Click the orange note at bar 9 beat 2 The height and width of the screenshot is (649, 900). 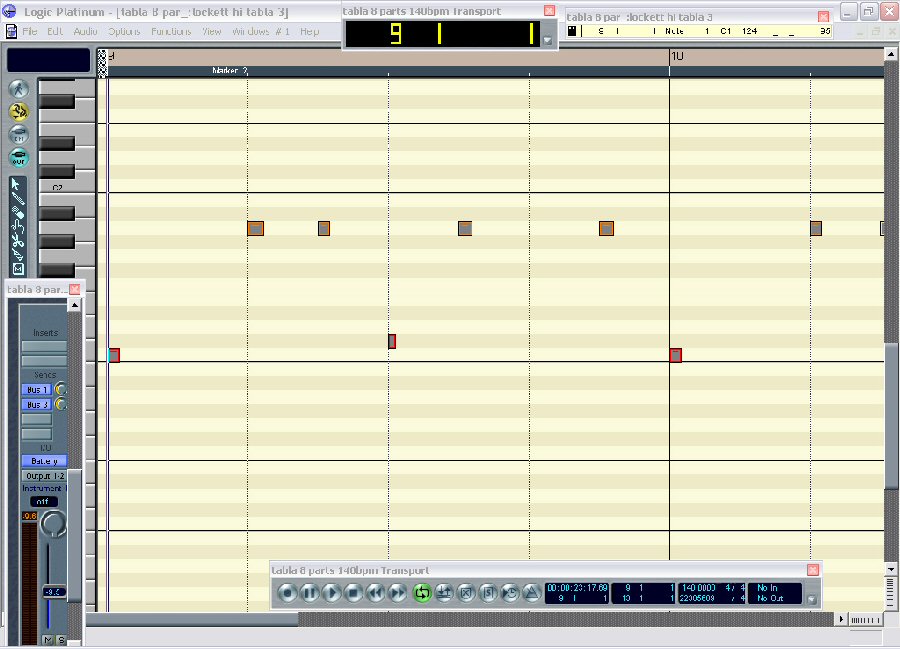pyautogui.click(x=255, y=228)
